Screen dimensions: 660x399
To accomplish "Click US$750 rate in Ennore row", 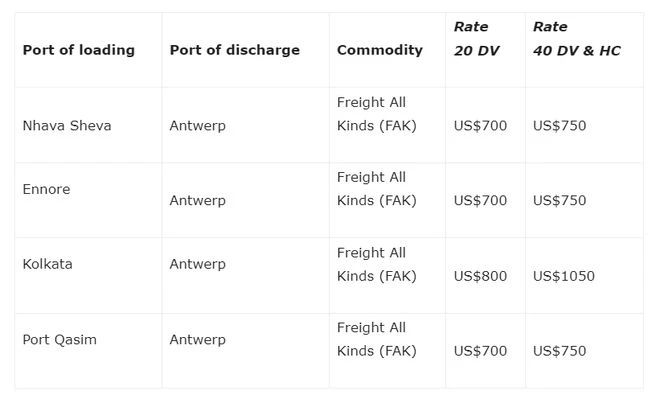I will point(559,200).
